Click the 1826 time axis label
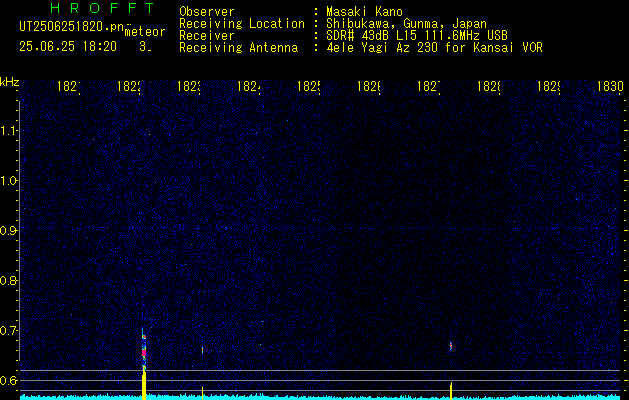 point(369,86)
